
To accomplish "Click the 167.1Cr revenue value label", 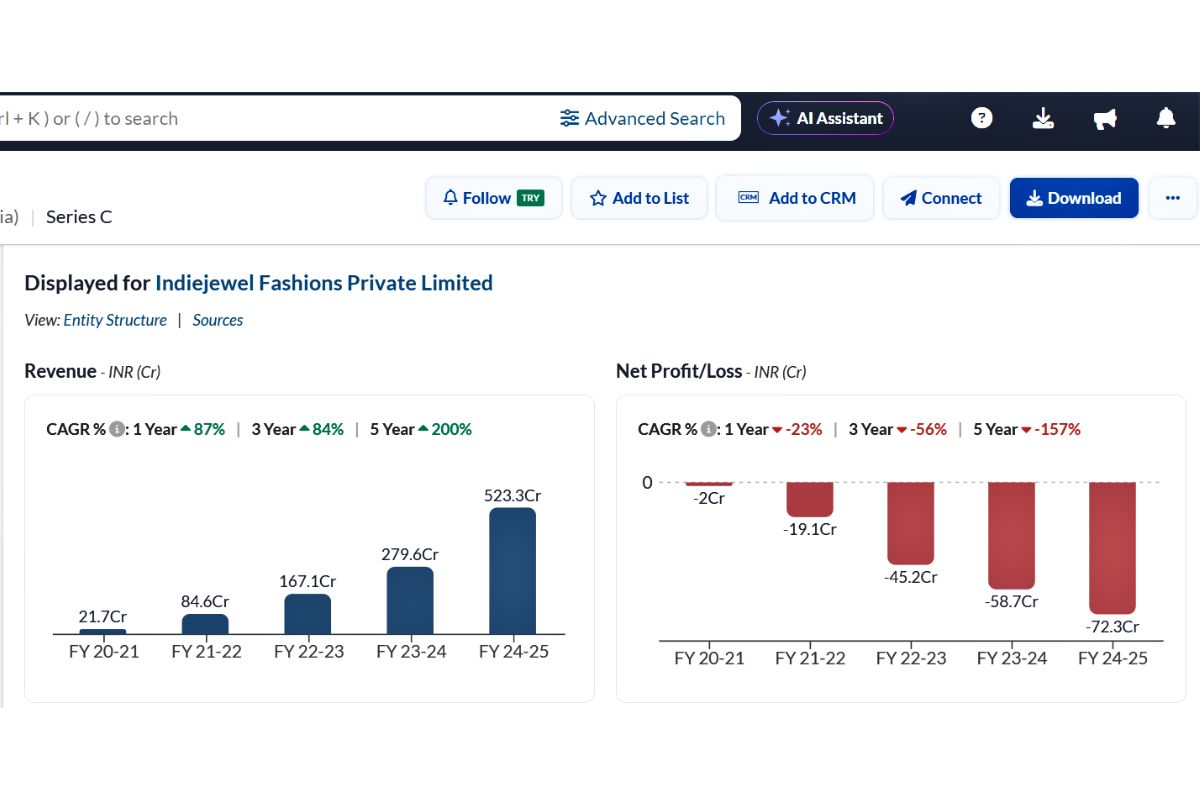I will pyautogui.click(x=307, y=581).
